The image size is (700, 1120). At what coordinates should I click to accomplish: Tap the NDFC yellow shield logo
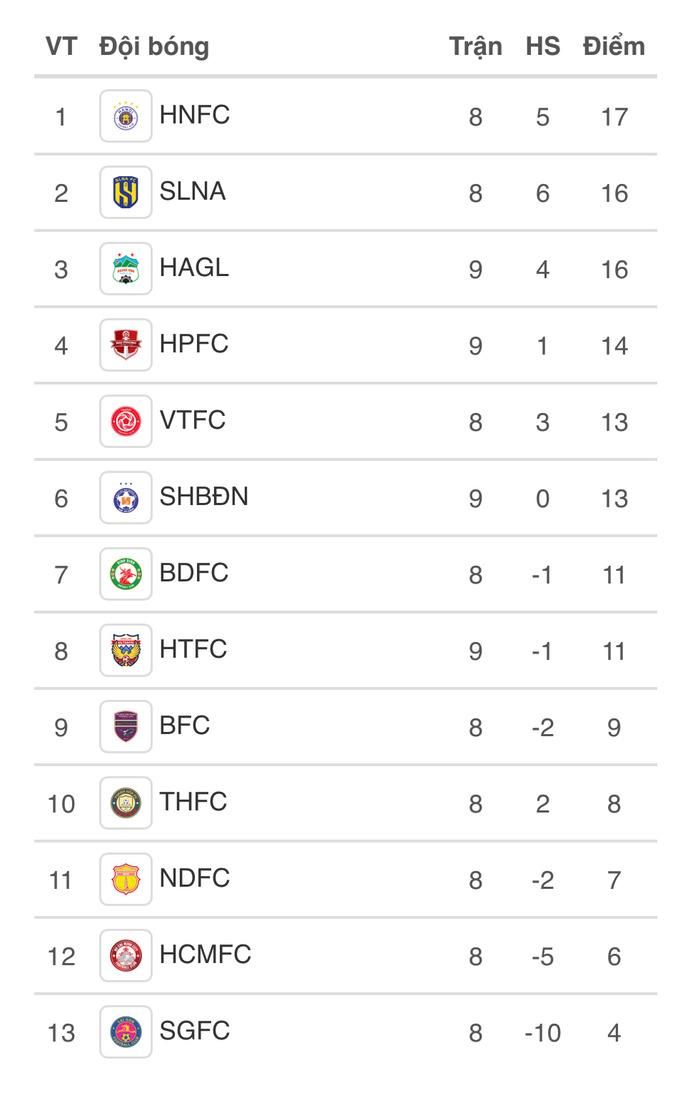(126, 879)
